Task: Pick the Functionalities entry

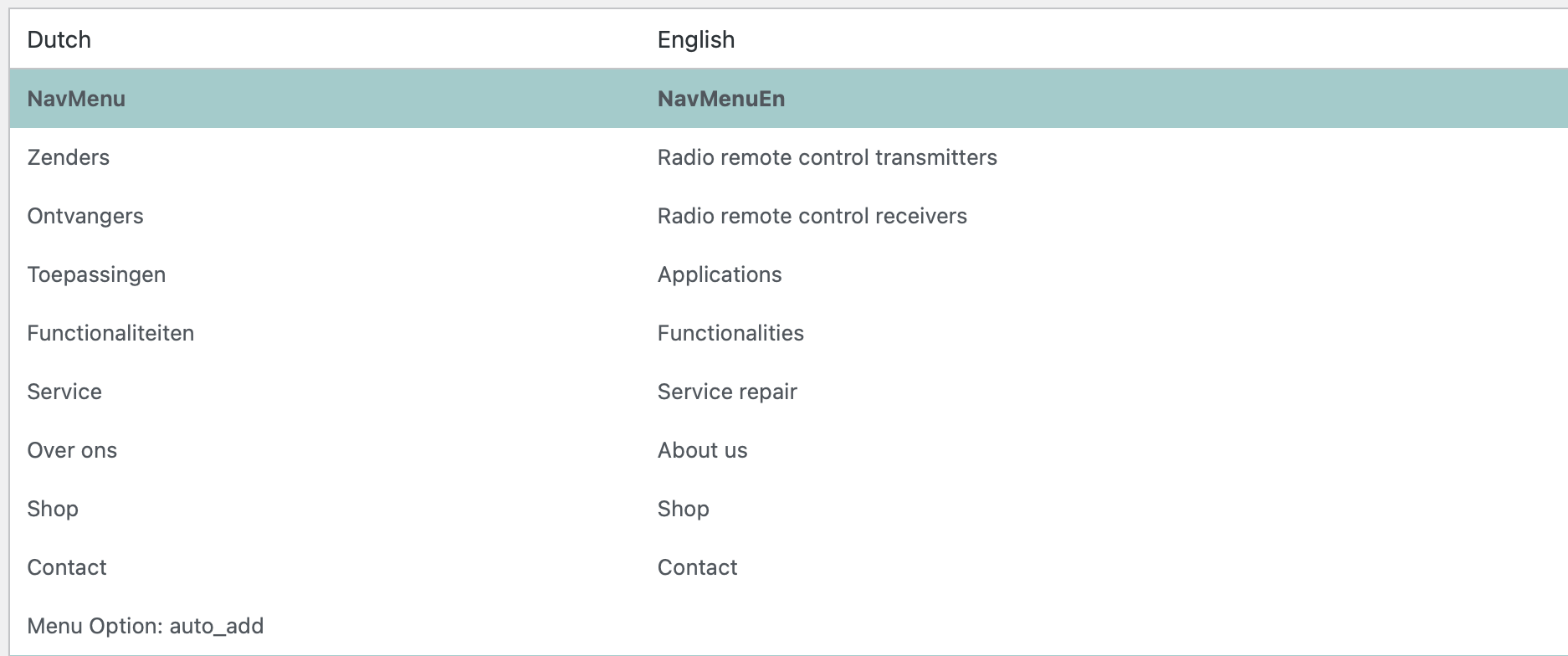Action: click(730, 333)
